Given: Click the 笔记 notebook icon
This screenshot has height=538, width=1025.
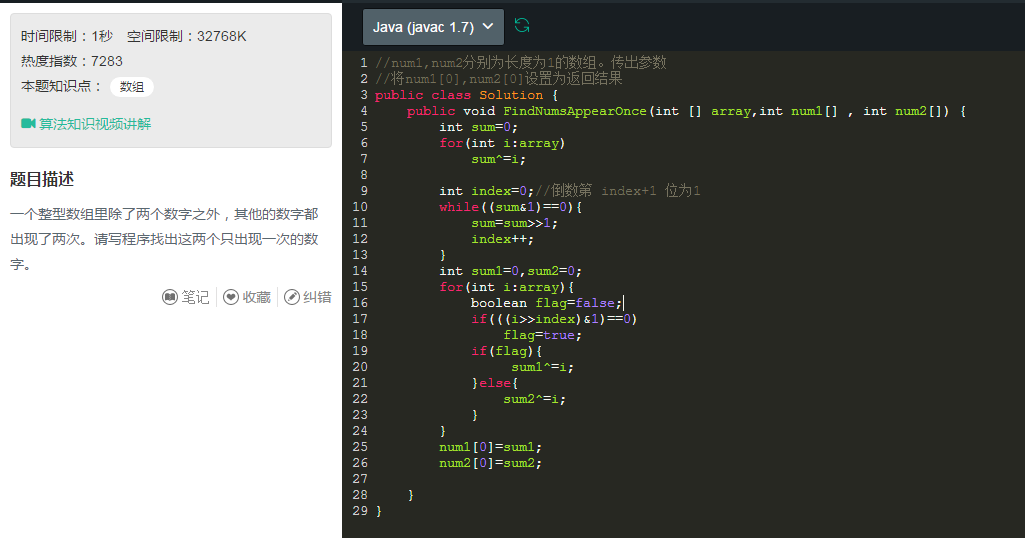Looking at the screenshot, I should pos(169,297).
